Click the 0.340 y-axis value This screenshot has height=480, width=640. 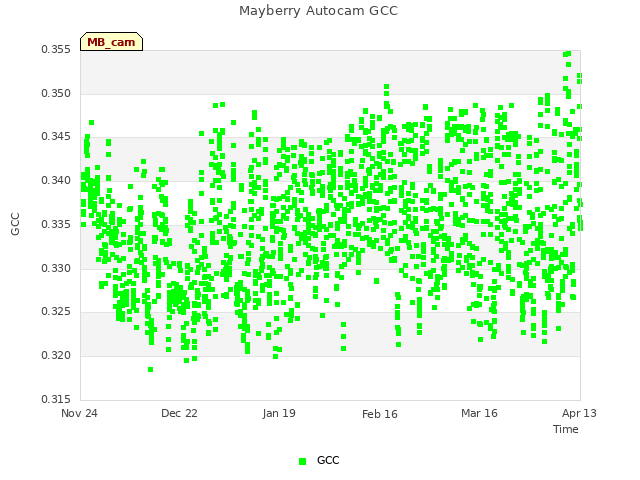(56, 180)
